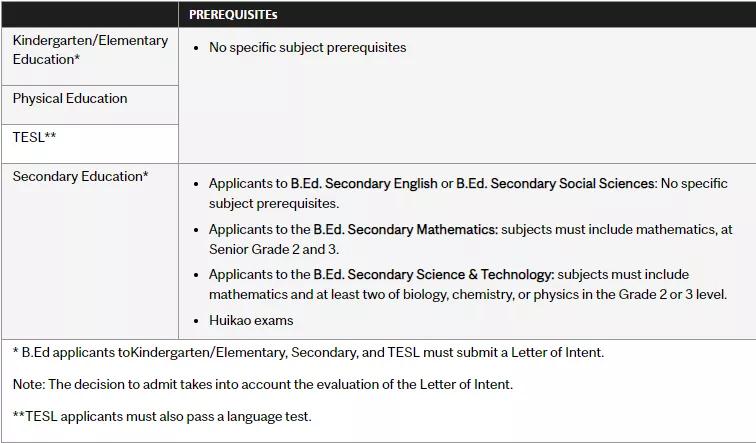Select the TESL** program cell
Image resolution: width=756 pixels, height=443 pixels.
[90, 144]
